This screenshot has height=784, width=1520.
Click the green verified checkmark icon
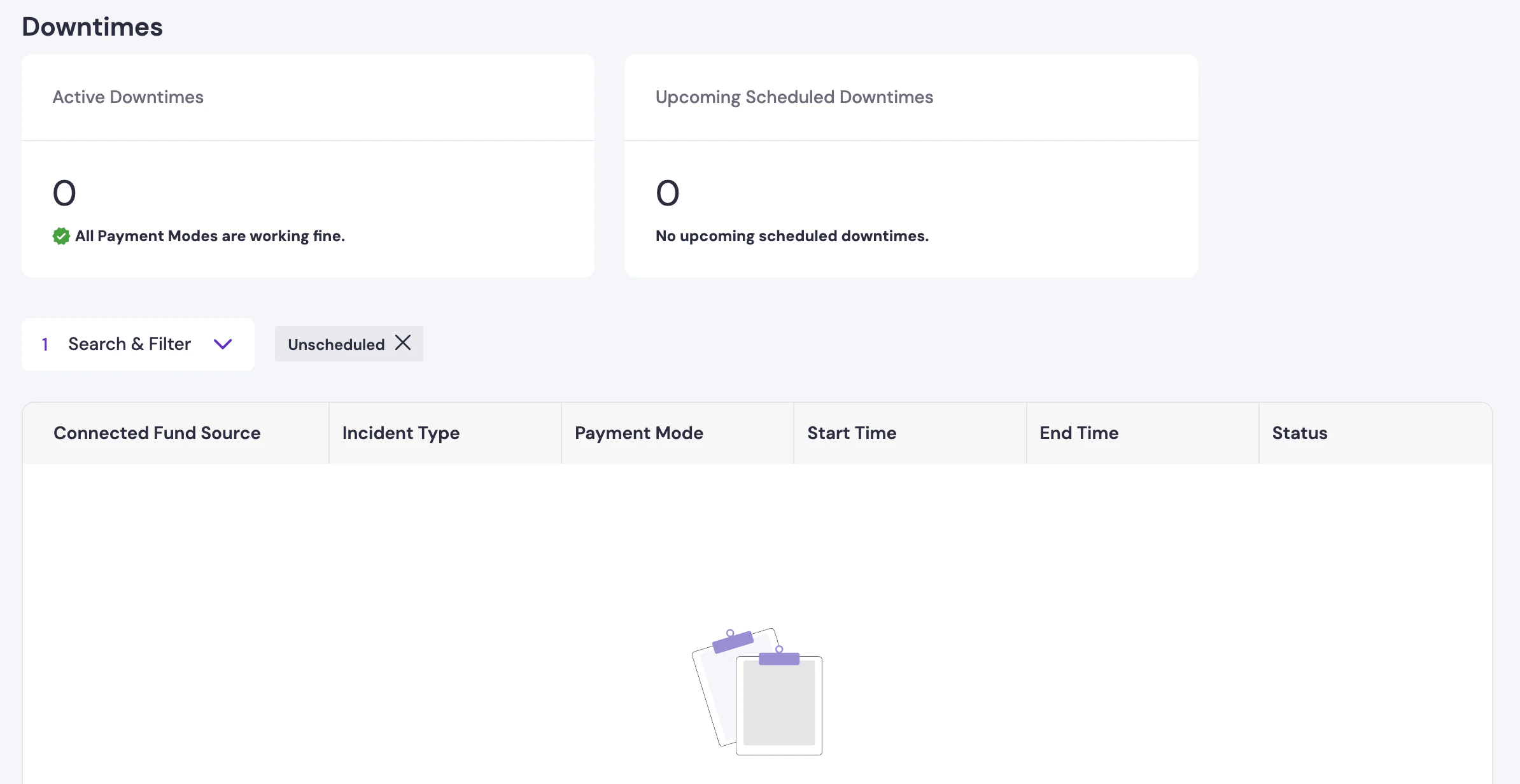click(61, 236)
